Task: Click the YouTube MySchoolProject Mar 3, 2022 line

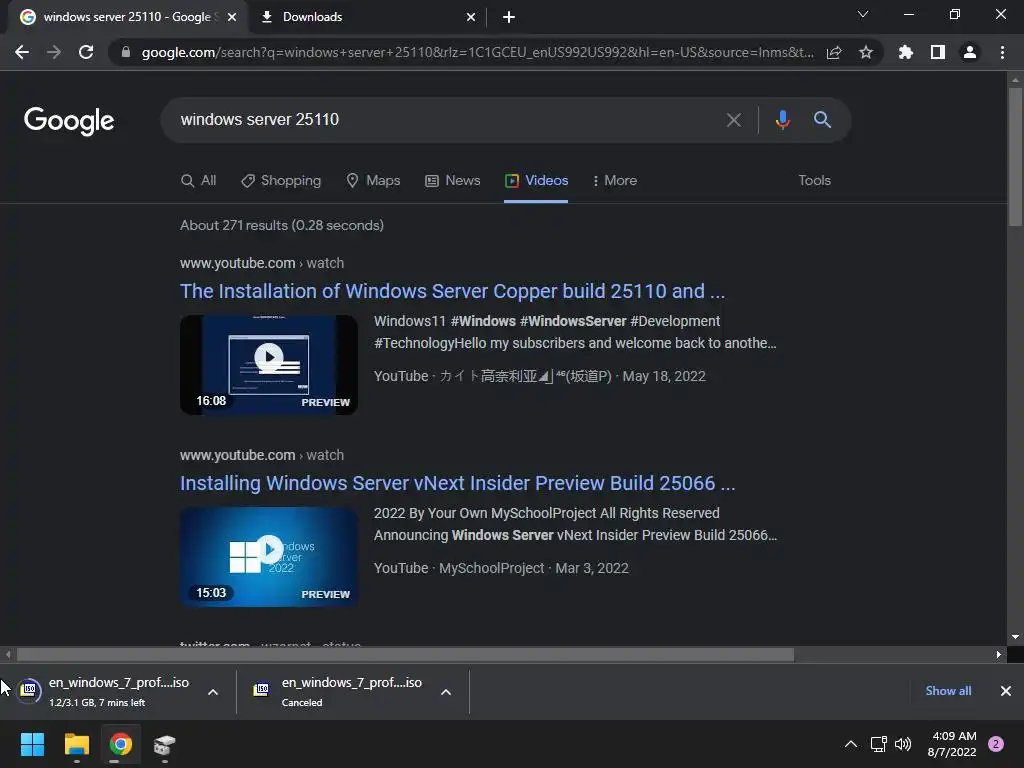Action: pos(501,568)
